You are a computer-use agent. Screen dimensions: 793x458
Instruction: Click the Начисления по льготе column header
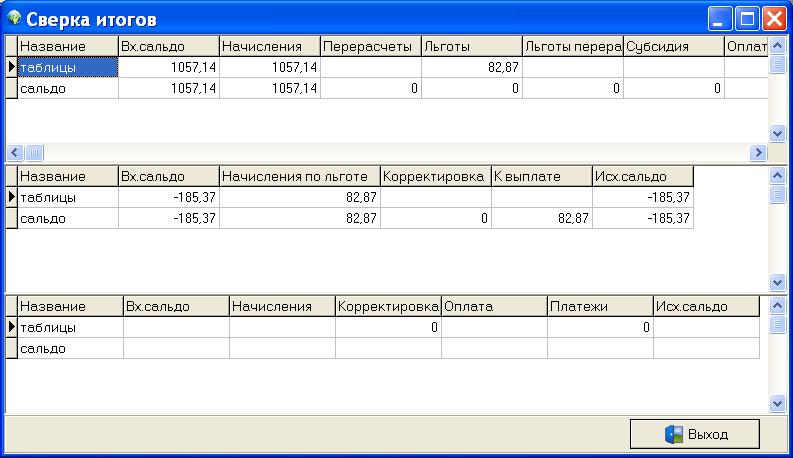pos(299,177)
